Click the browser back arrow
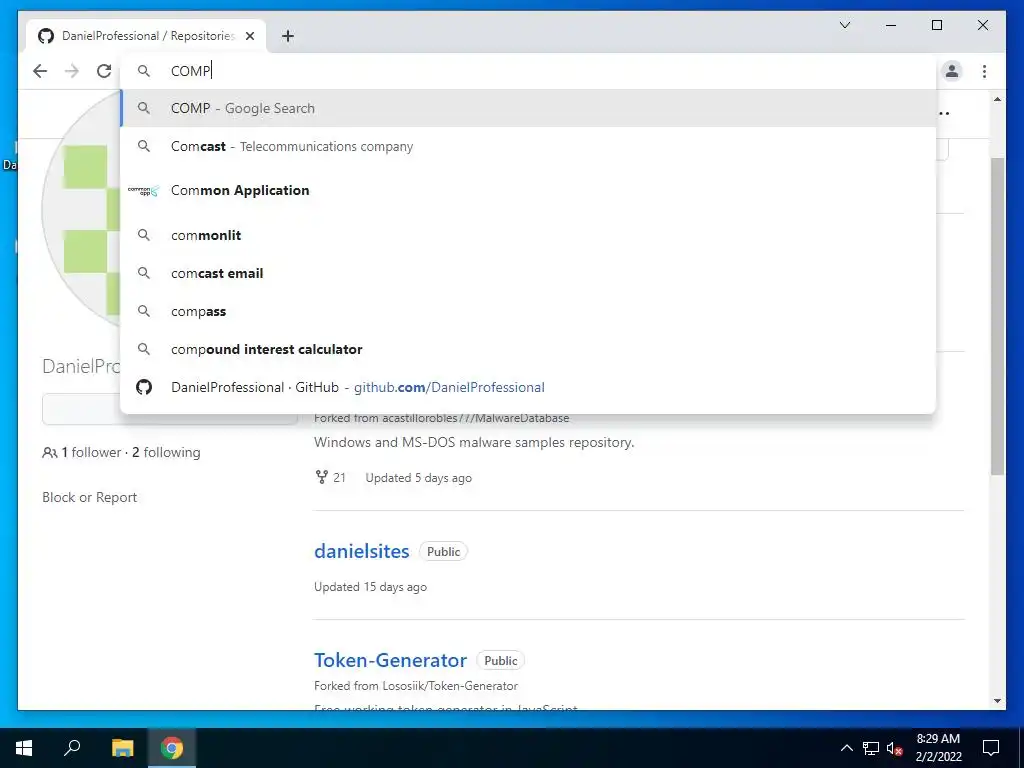This screenshot has width=1024, height=768. click(40, 71)
